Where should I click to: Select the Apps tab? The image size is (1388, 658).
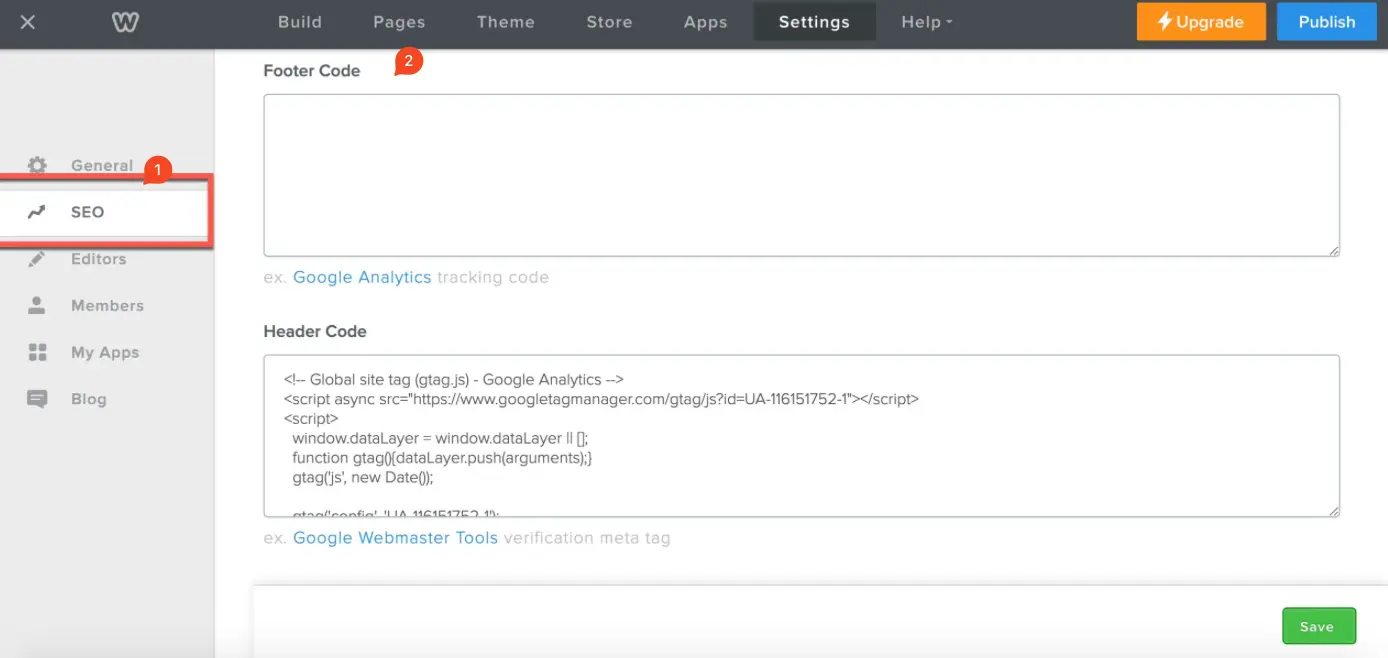point(705,22)
